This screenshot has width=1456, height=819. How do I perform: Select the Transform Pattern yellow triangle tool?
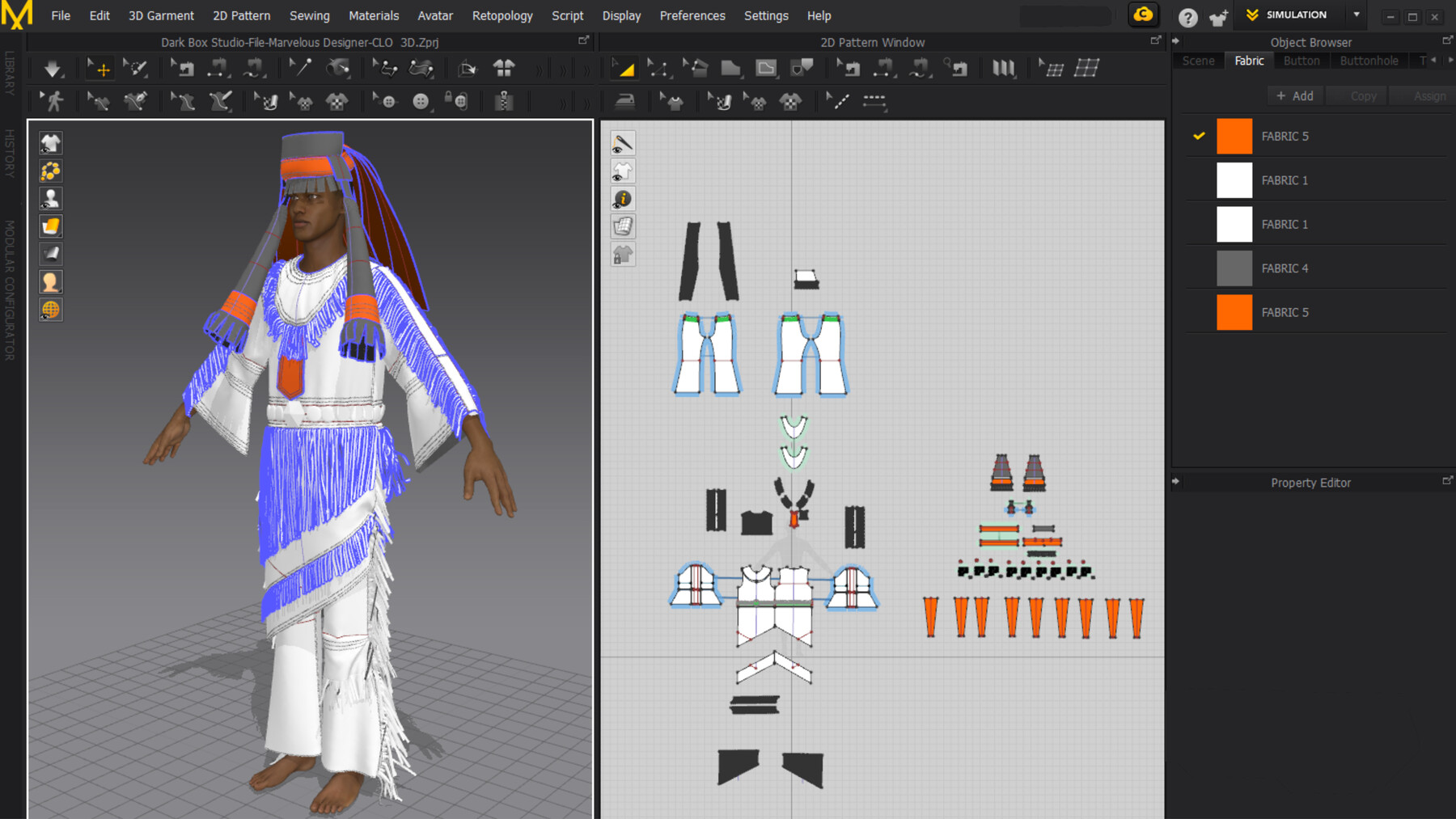tap(623, 69)
